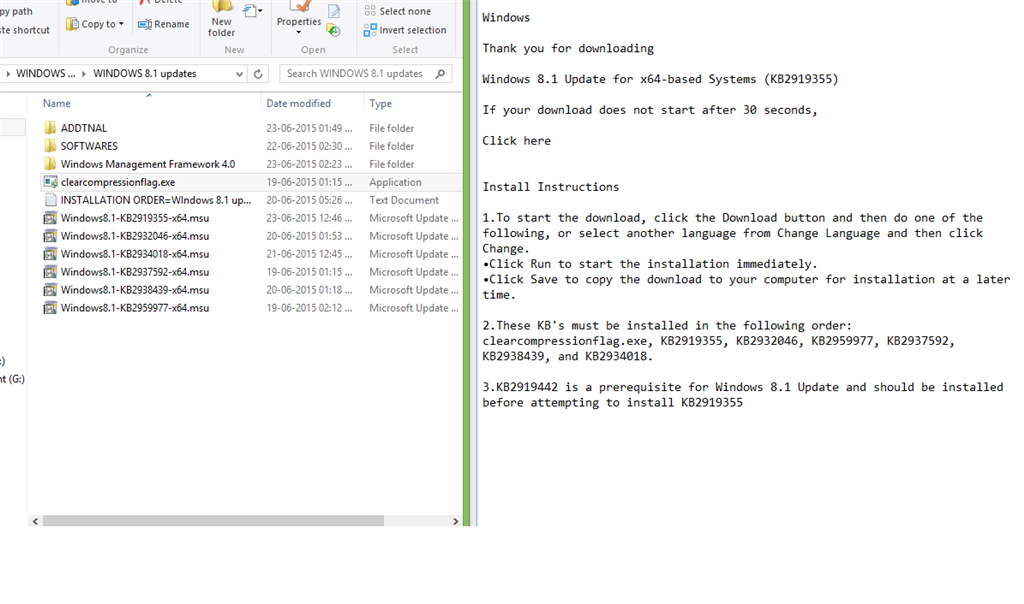Click the WINDOWS ... breadcrumb segment
Viewport: 1024px width, 604px height.
45,74
